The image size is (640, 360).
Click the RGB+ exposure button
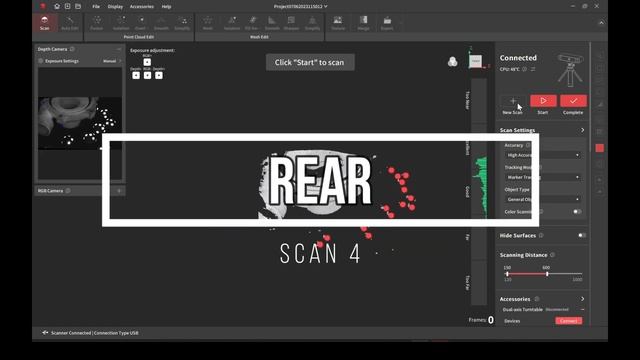pyautogui.click(x=147, y=62)
